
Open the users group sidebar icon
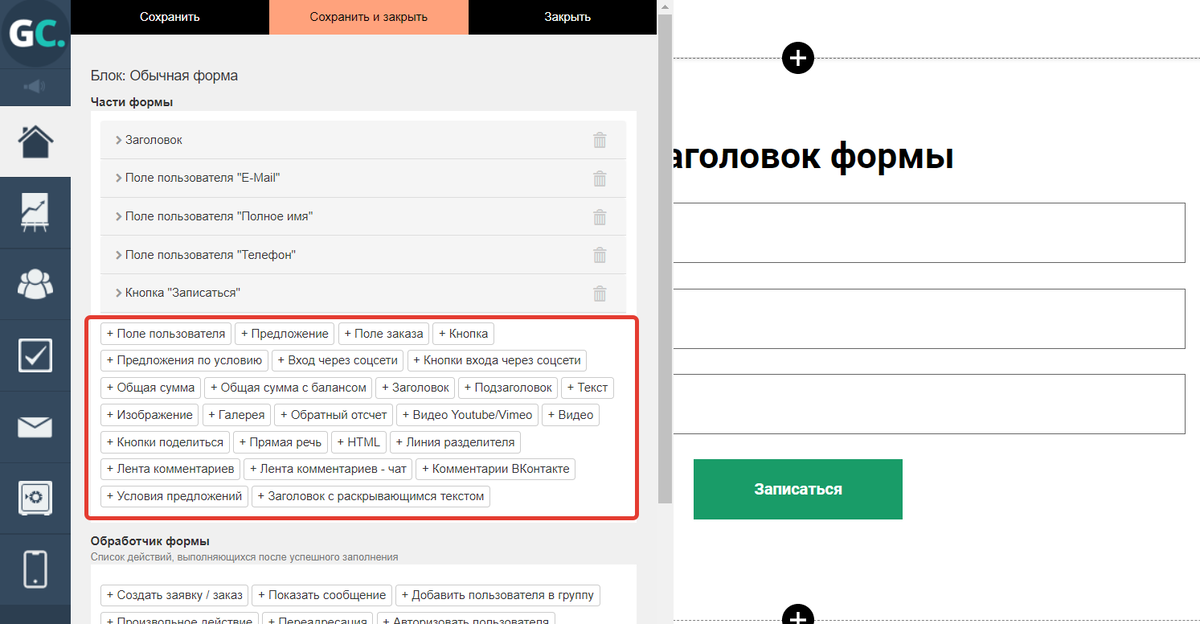pos(35,284)
